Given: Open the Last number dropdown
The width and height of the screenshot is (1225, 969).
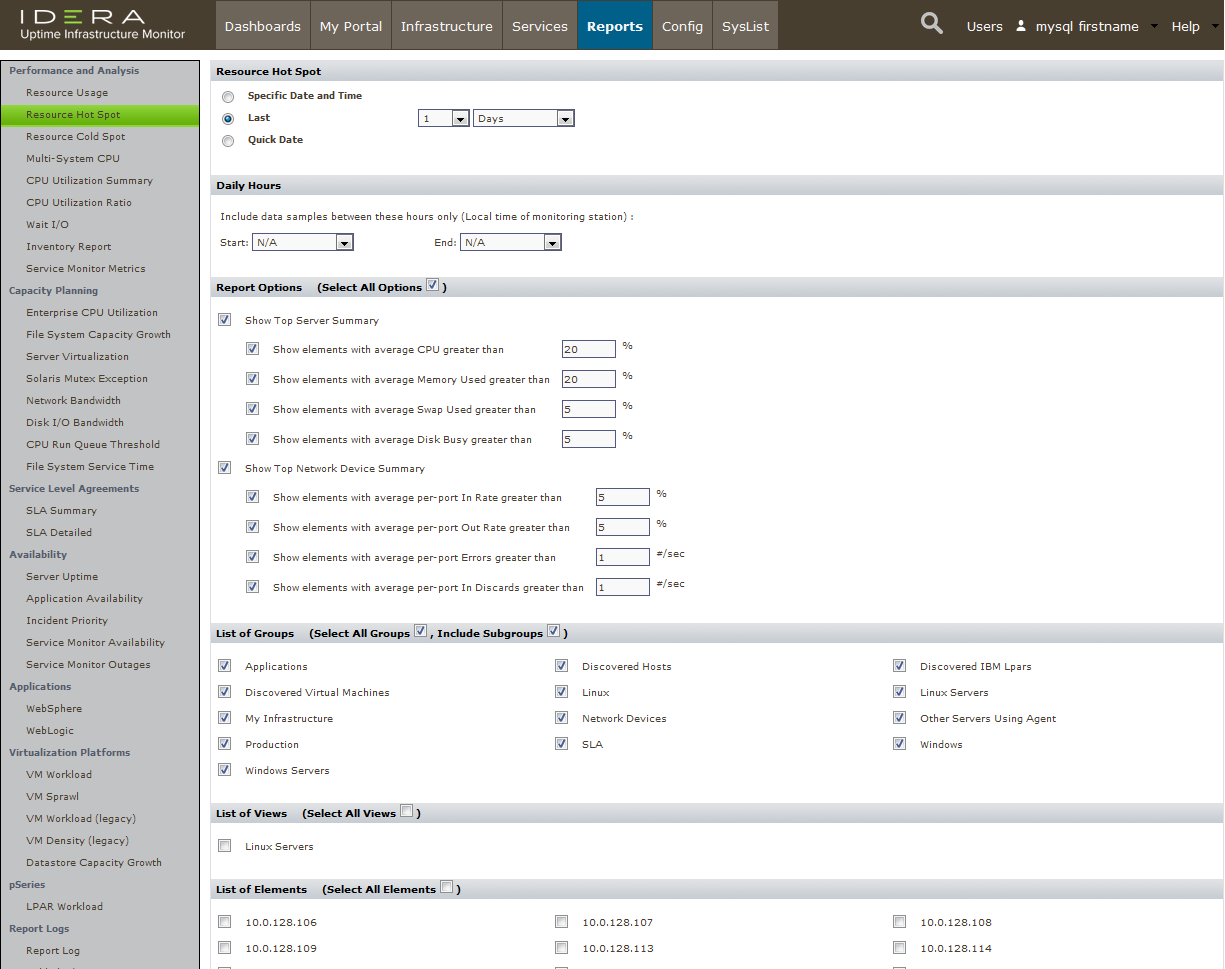Looking at the screenshot, I should coord(443,118).
